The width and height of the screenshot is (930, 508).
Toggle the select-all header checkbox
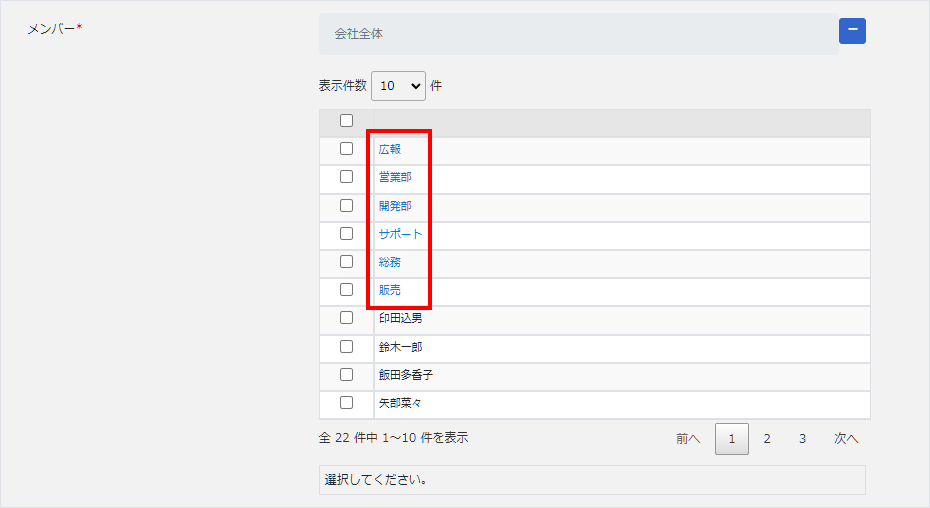click(x=346, y=121)
